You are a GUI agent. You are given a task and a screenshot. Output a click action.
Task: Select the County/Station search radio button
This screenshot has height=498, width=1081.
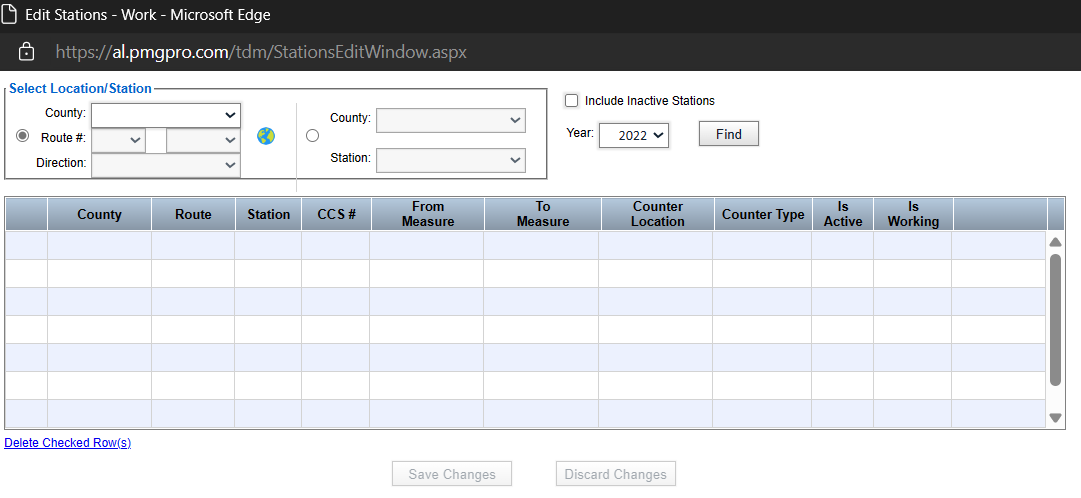[312, 136]
